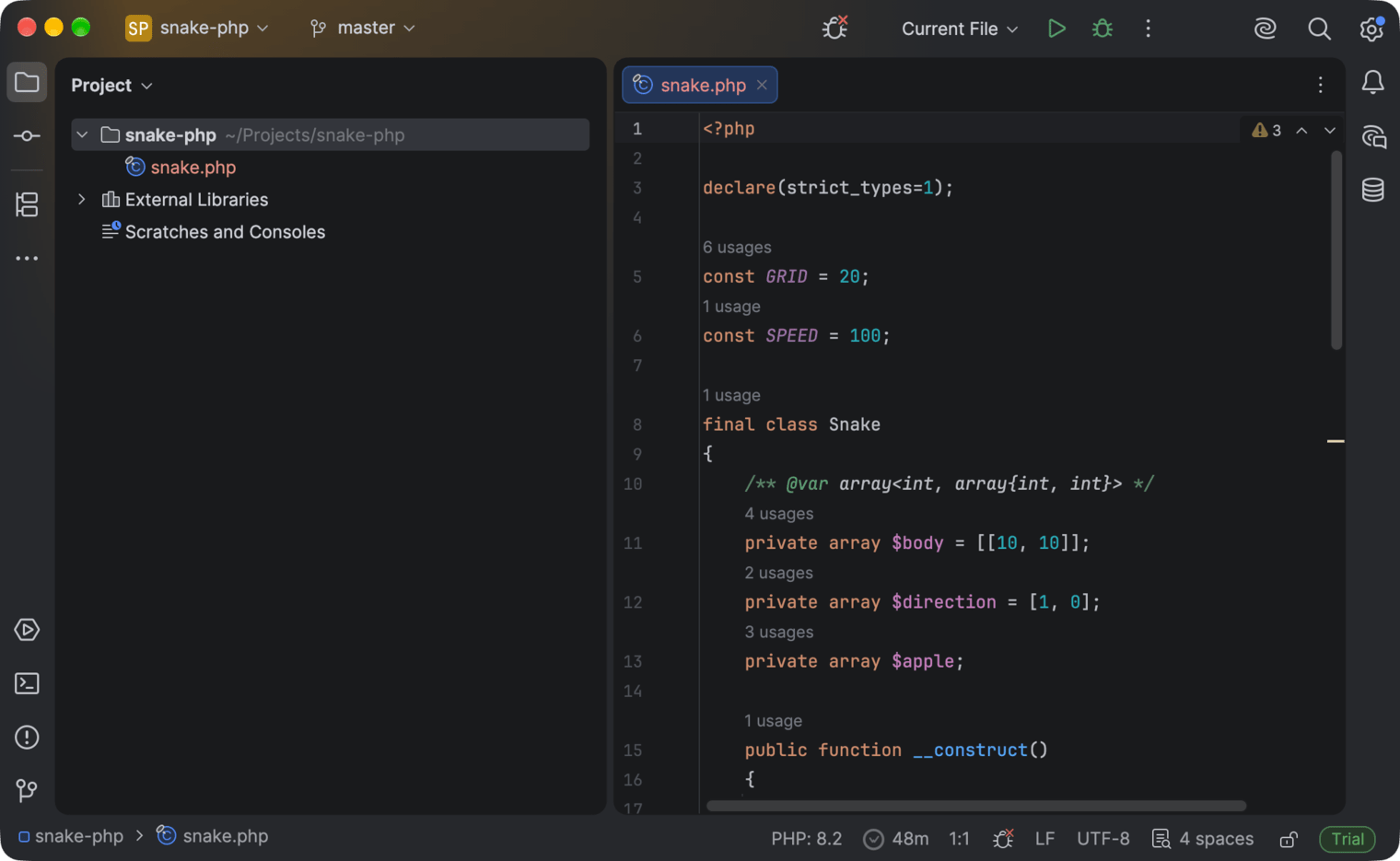Image resolution: width=1400 pixels, height=861 pixels.
Task: Open editor tab options menu
Action: click(x=1320, y=86)
